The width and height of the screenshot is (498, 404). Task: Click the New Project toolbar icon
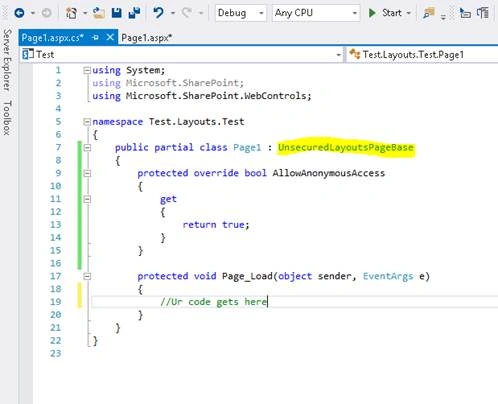coord(71,13)
